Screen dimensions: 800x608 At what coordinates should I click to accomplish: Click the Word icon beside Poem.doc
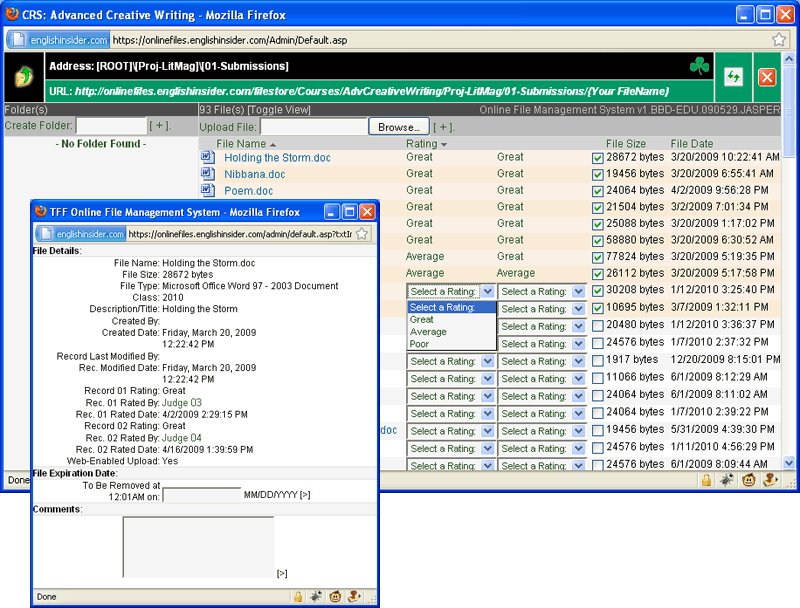(x=207, y=190)
